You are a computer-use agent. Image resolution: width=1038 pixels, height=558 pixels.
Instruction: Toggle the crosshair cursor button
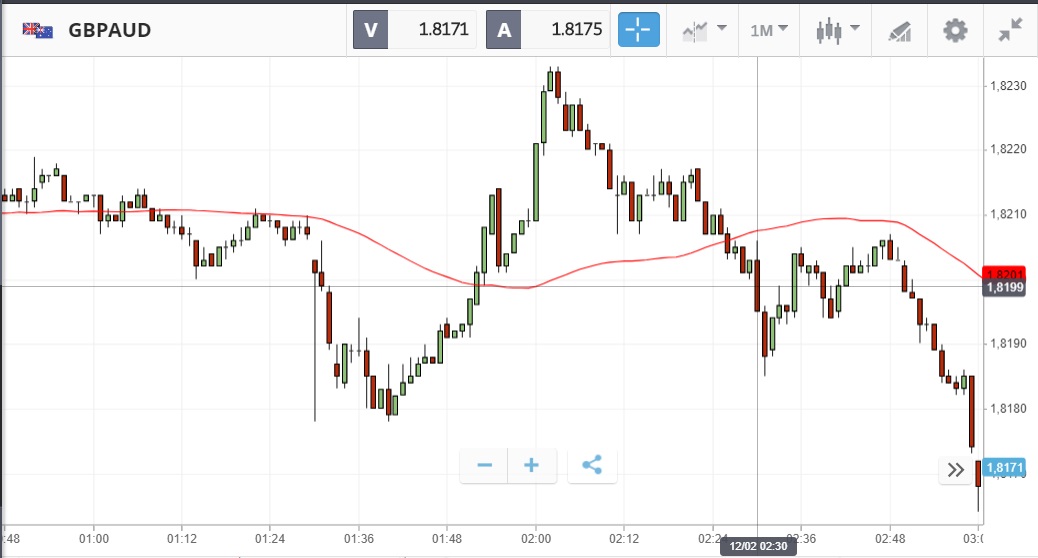(637, 30)
